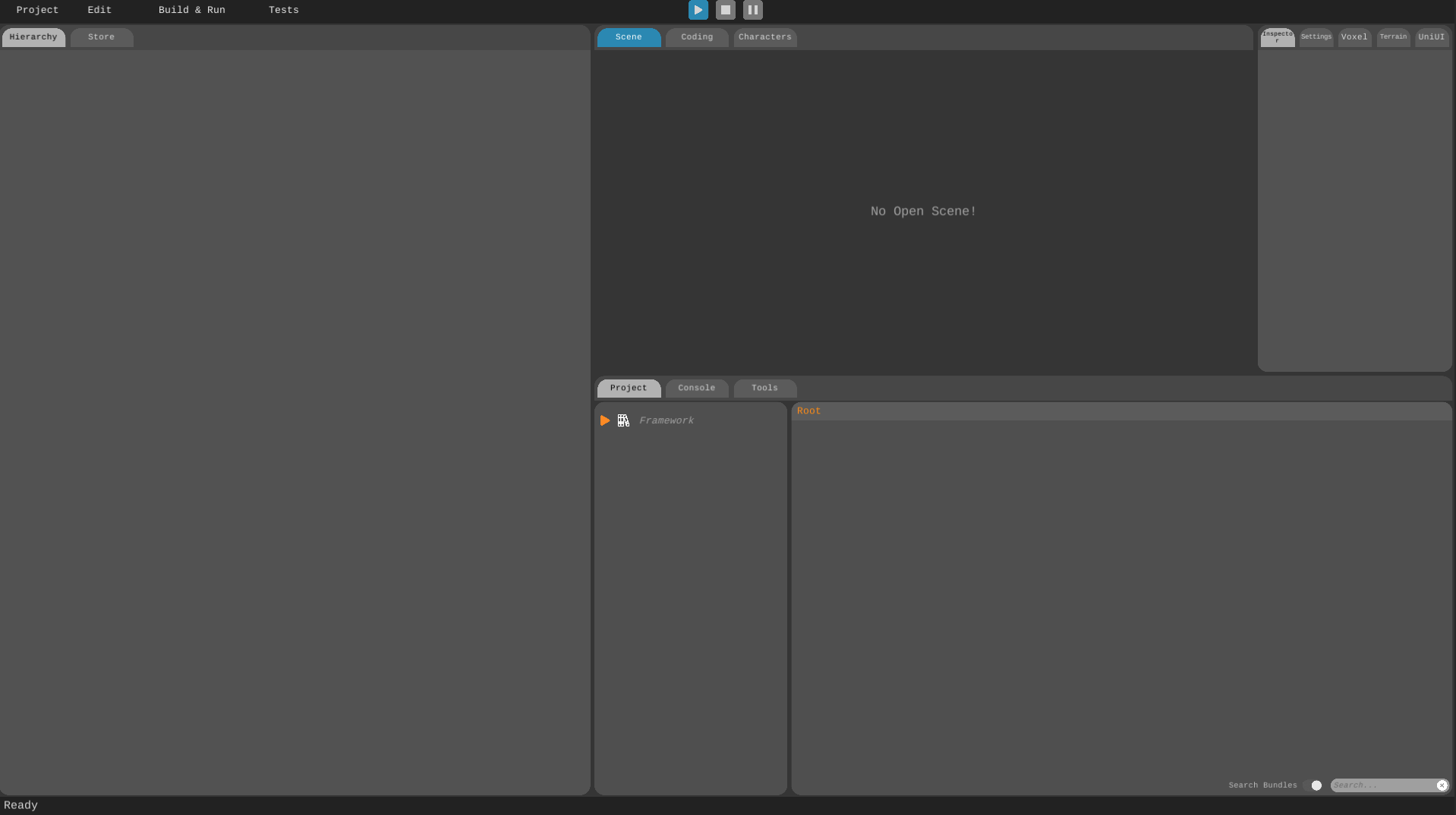Click the Stop playback icon
Viewport: 1456px width, 815px height.
pyautogui.click(x=725, y=10)
